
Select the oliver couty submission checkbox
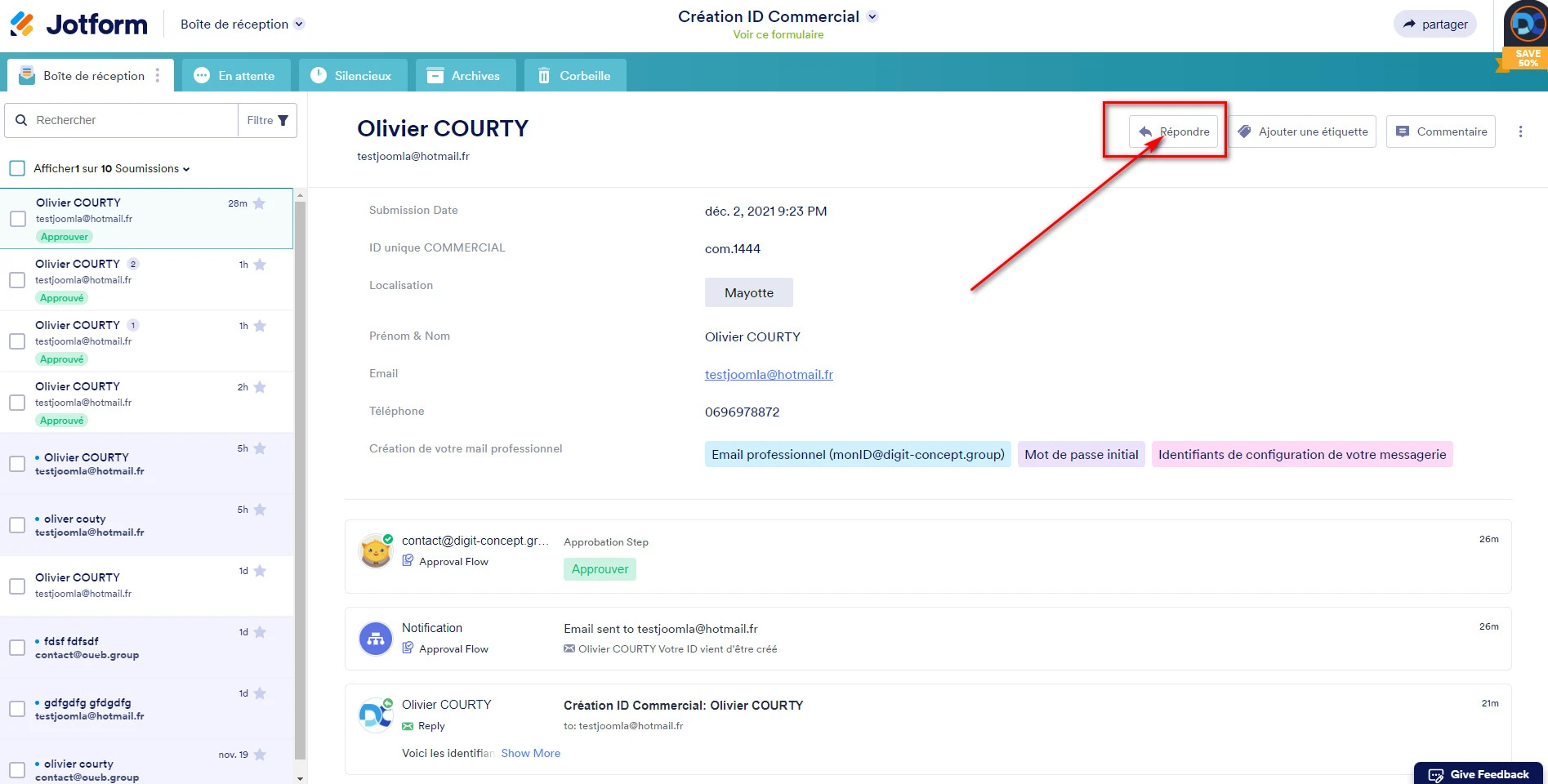pos(17,525)
